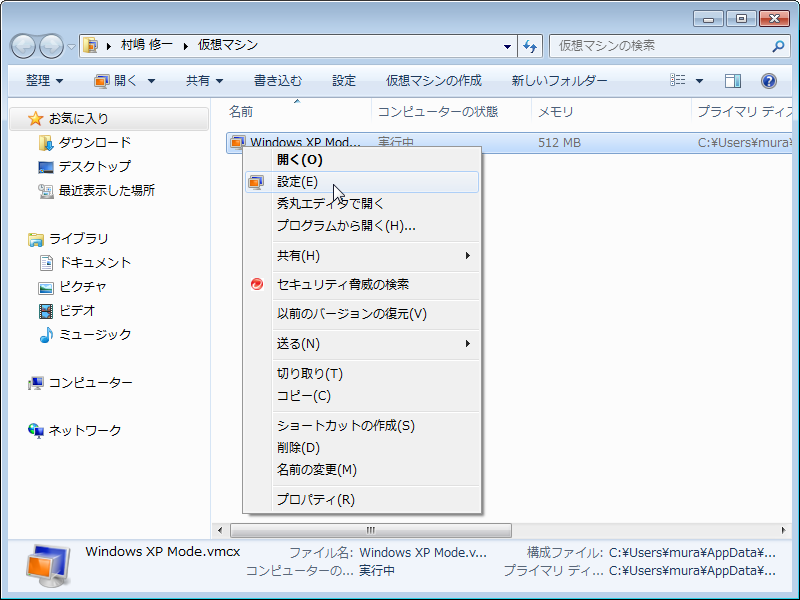This screenshot has width=800, height=600.
Task: Click the 512 MB memory cell
Action: tap(559, 143)
